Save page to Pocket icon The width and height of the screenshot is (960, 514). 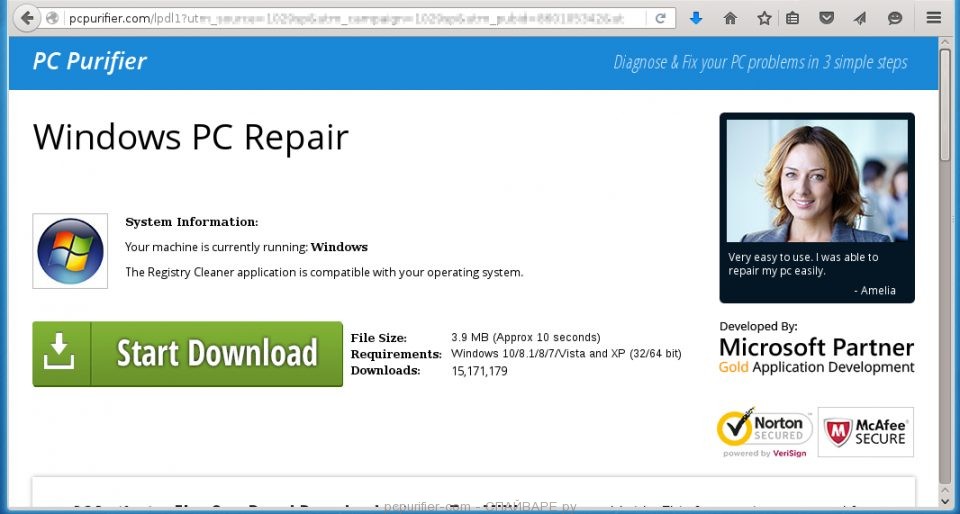826,18
